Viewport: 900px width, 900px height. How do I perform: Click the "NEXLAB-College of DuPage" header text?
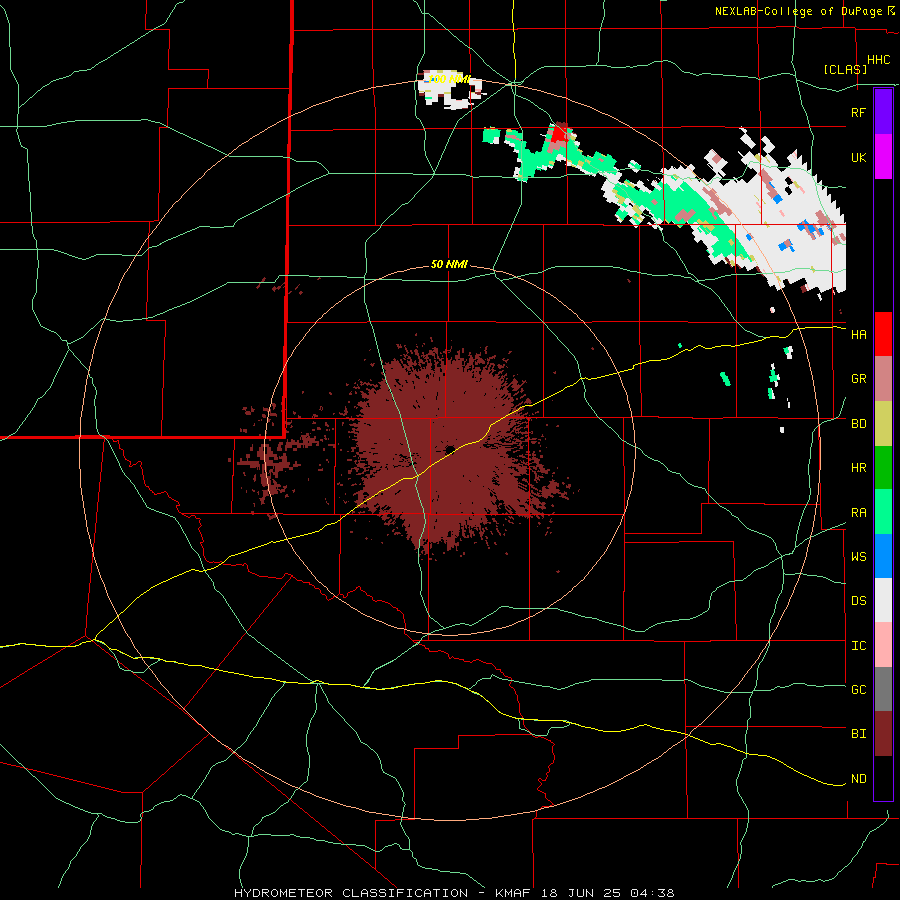click(x=799, y=11)
